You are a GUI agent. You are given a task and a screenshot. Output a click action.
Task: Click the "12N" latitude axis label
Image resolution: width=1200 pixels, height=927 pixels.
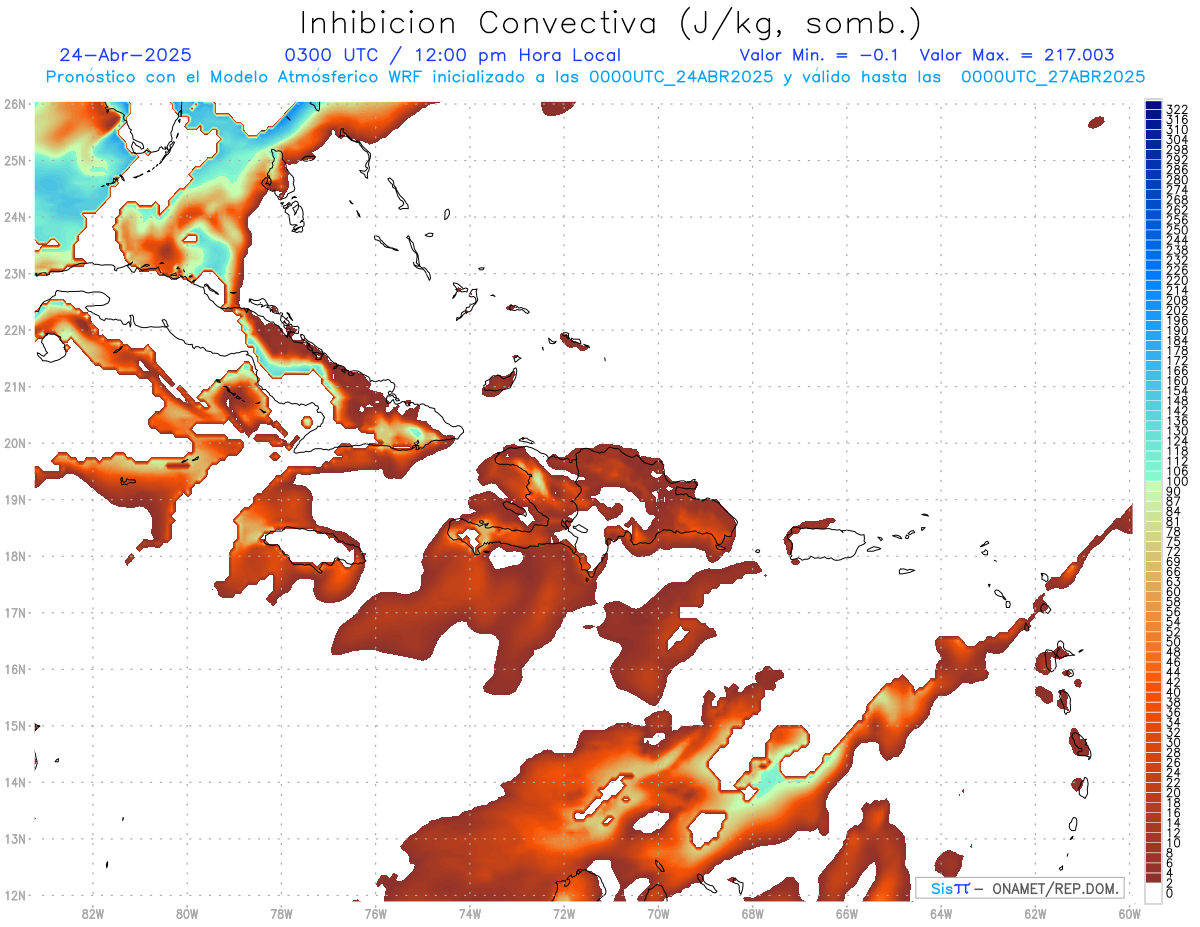tap(14, 895)
